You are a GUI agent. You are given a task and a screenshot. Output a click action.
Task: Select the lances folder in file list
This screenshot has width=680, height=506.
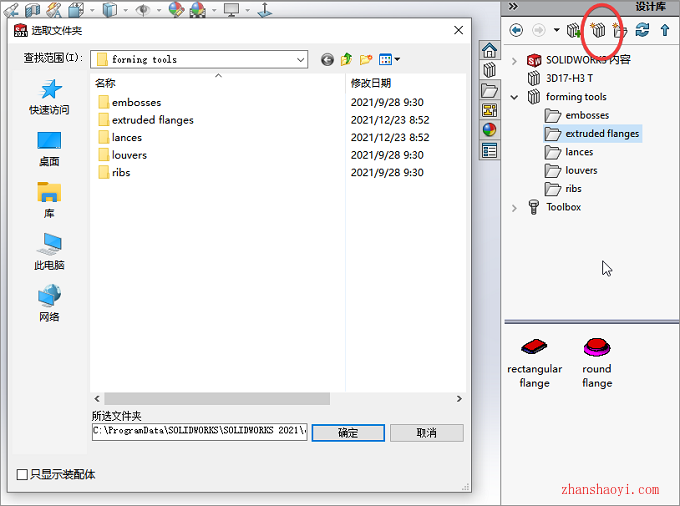(120, 137)
